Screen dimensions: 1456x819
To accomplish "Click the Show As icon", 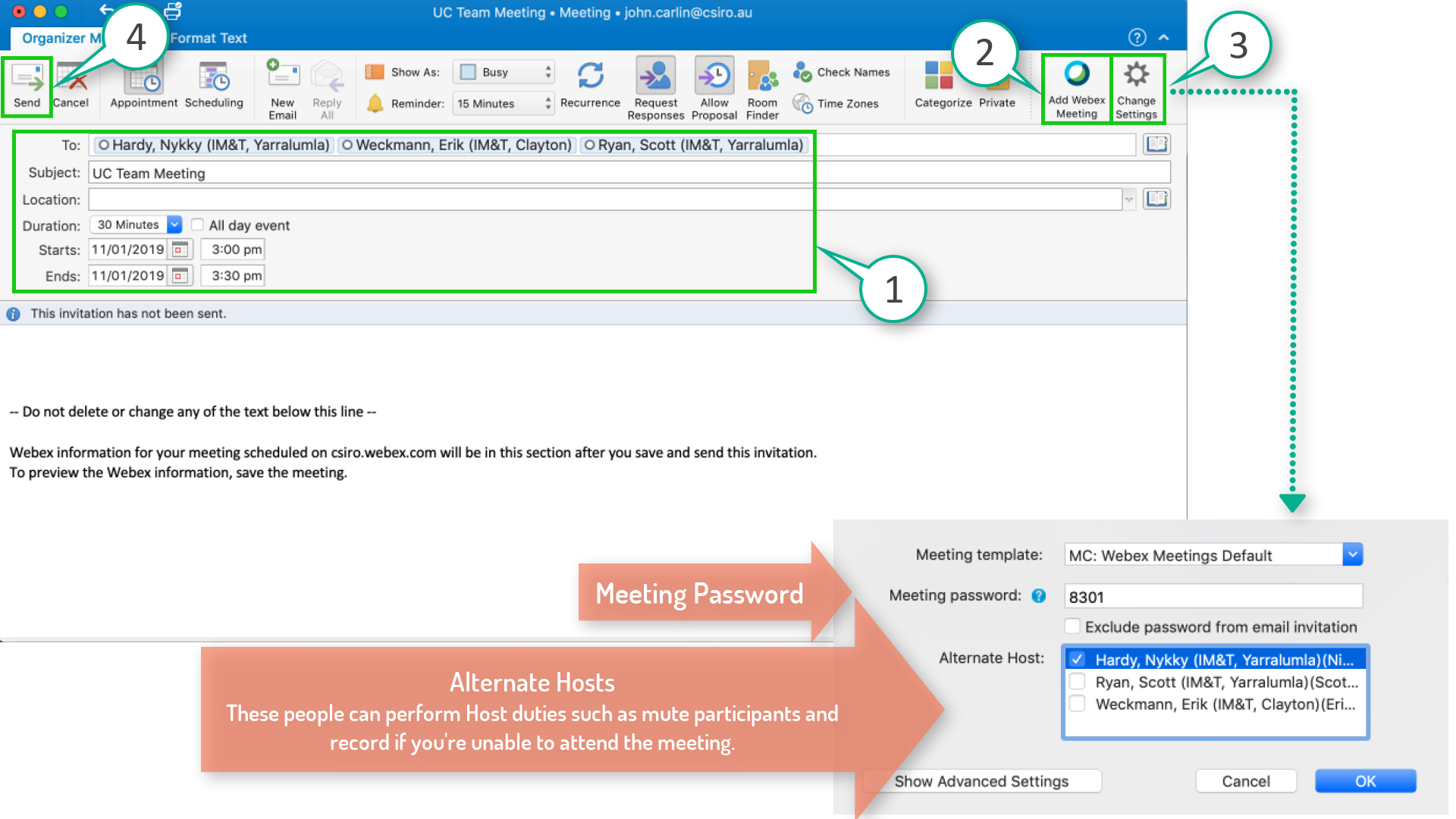I will (375, 72).
